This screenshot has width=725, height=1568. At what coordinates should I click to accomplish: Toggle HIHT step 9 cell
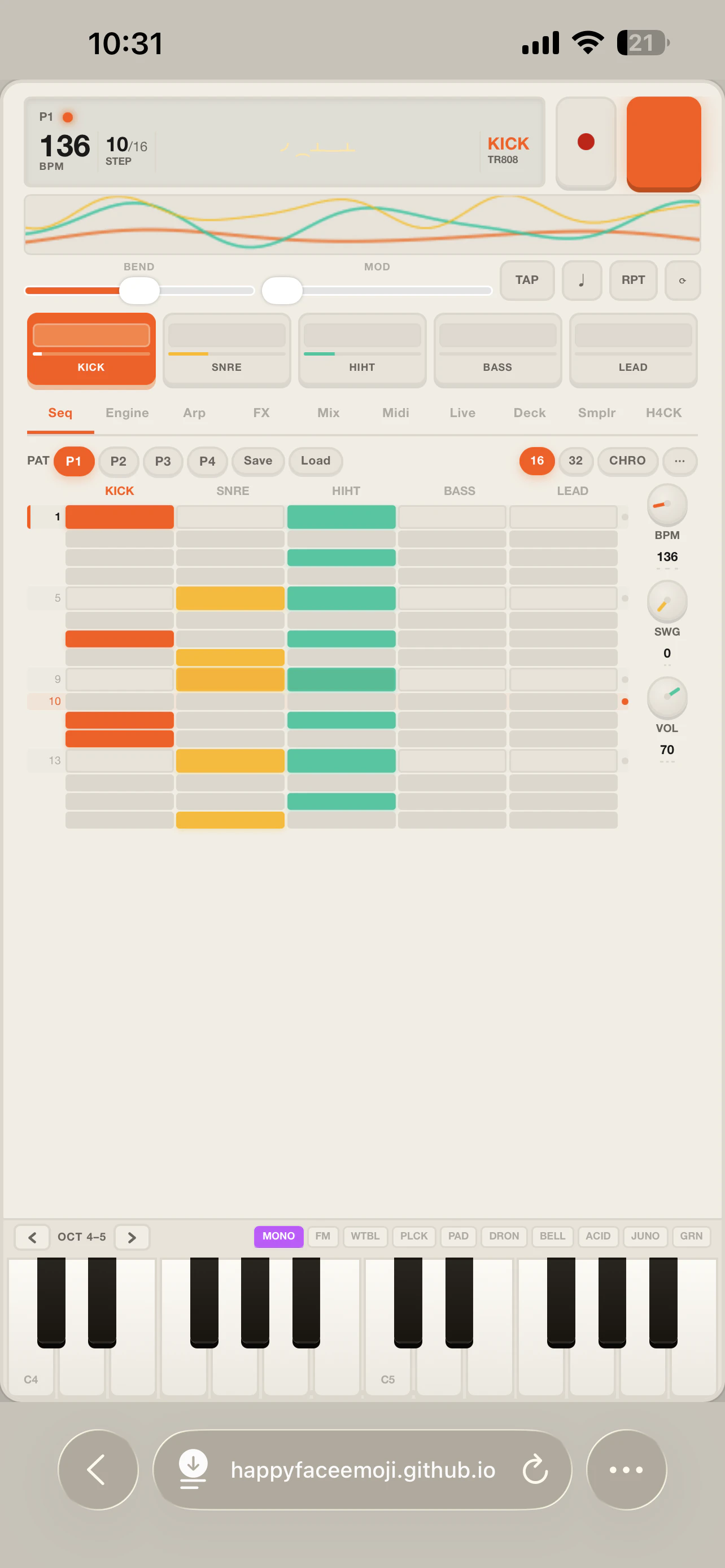(342, 680)
